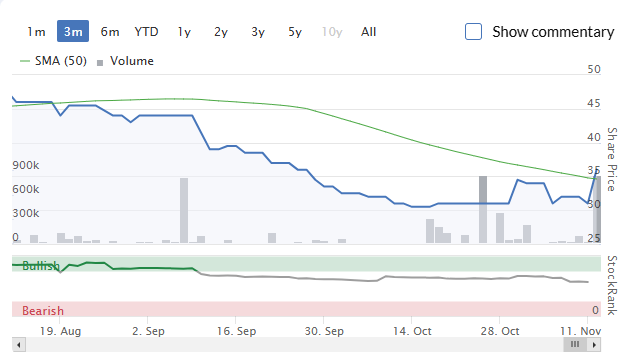Show All available price history

click(369, 31)
